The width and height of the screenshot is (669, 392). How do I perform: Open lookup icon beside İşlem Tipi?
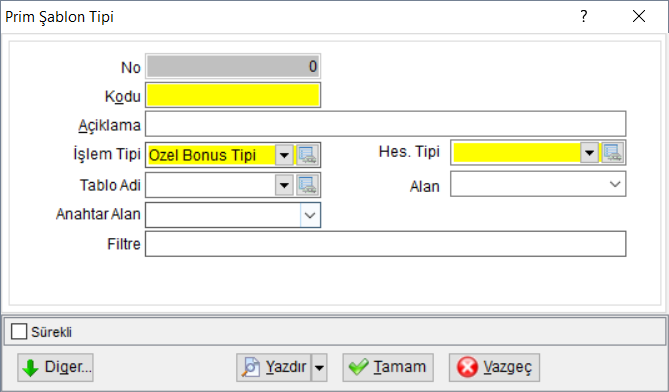[x=307, y=155]
